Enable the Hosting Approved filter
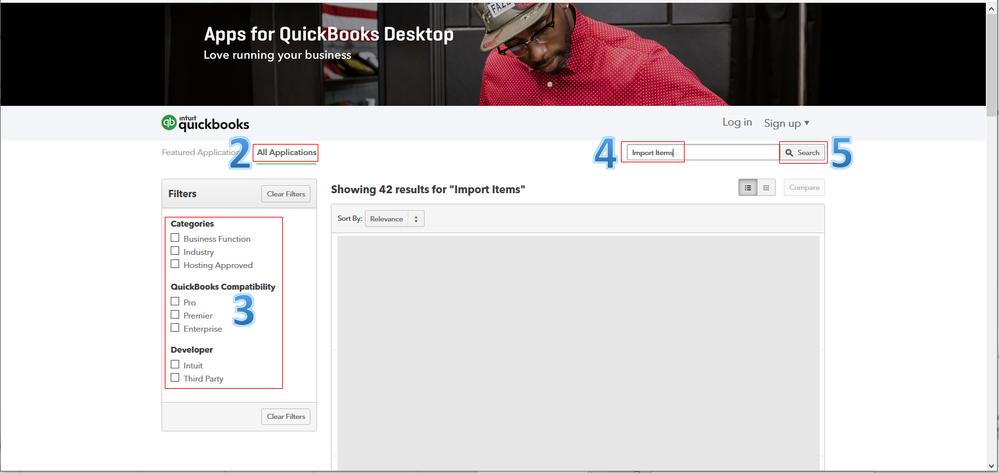This screenshot has height=473, width=999. [175, 264]
